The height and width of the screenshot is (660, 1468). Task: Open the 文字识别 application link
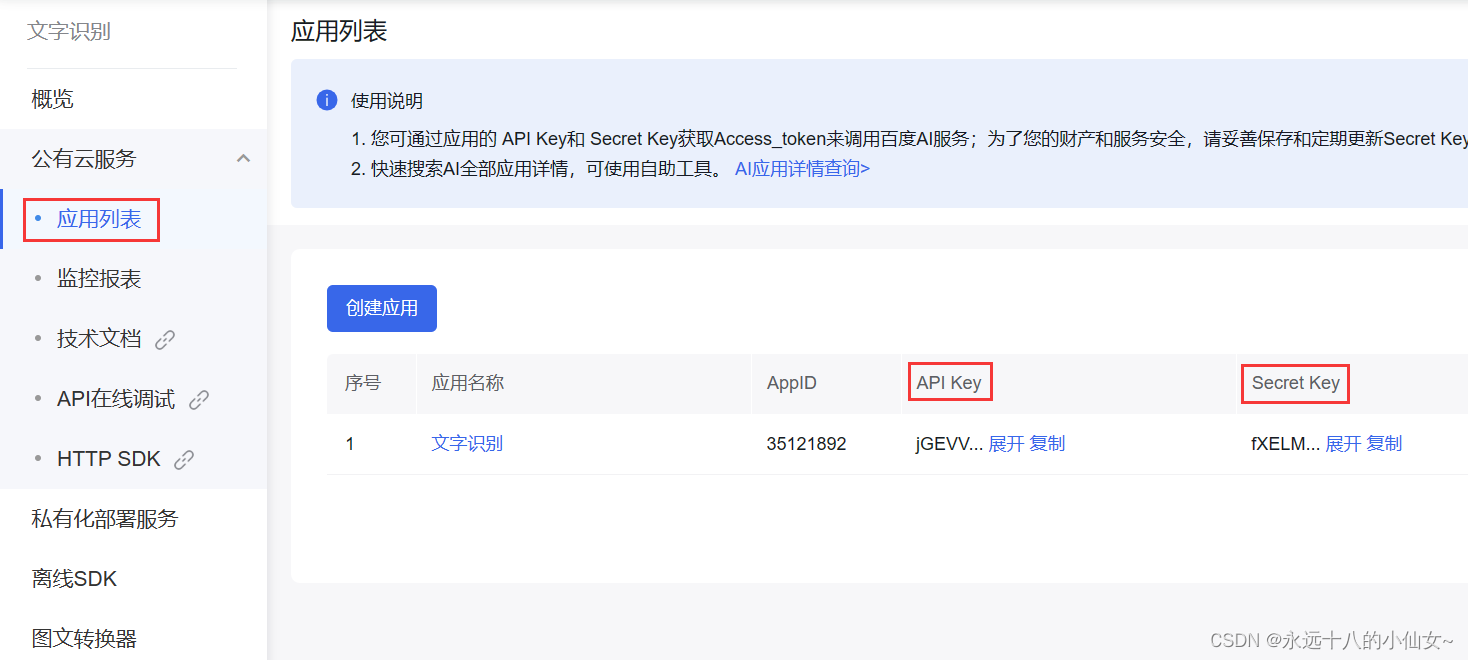click(467, 444)
